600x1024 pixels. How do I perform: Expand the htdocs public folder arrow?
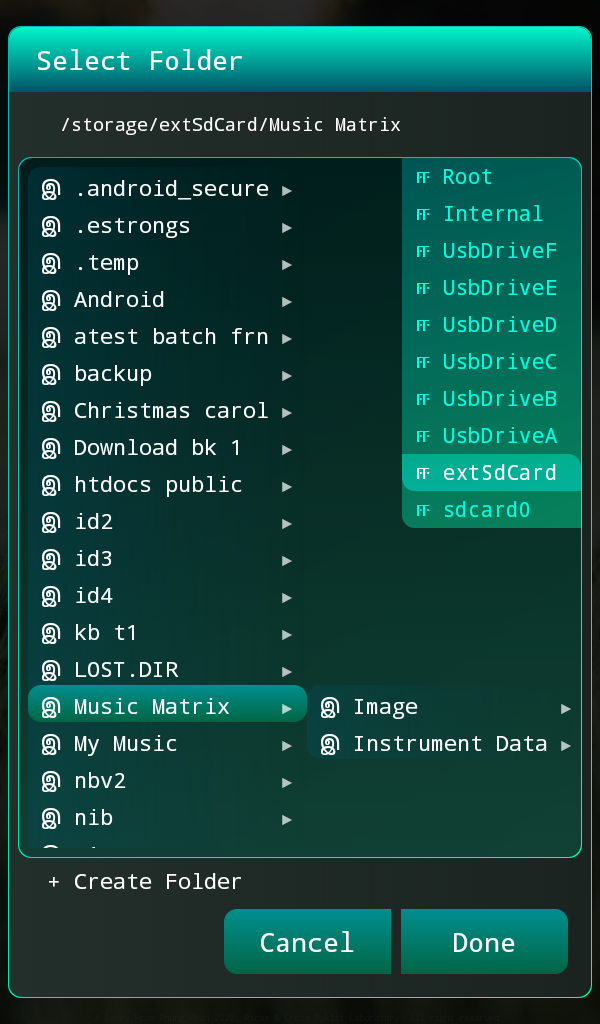pos(287,486)
